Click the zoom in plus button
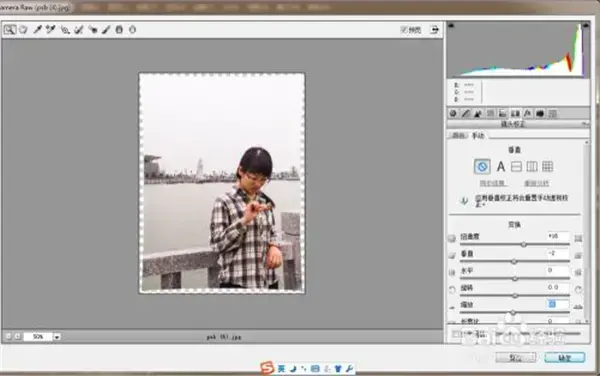The image size is (600, 376). click(17, 337)
